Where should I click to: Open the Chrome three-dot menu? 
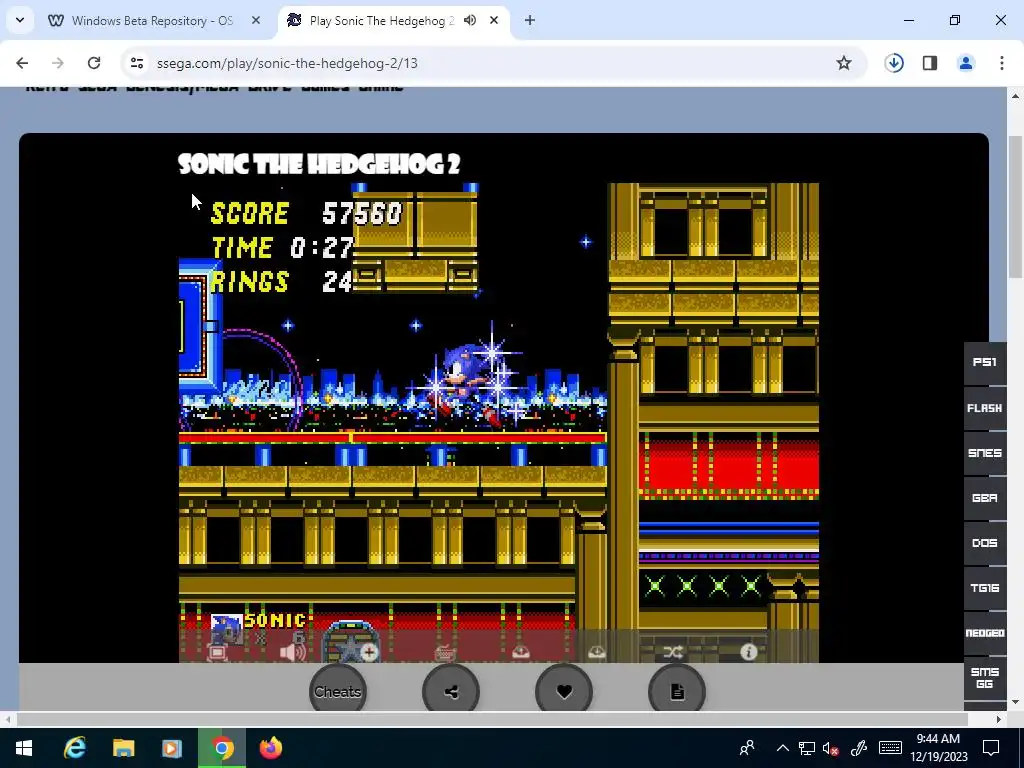click(1002, 63)
